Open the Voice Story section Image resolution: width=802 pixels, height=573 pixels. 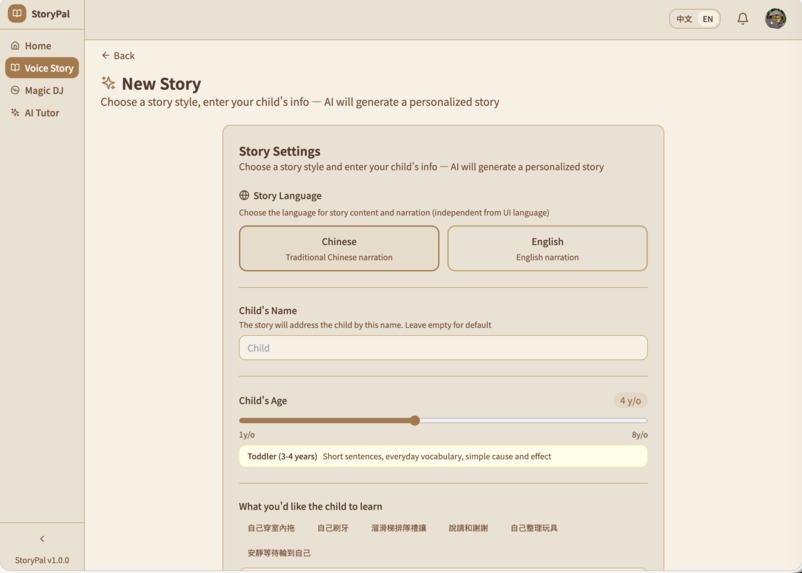pyautogui.click(x=42, y=68)
